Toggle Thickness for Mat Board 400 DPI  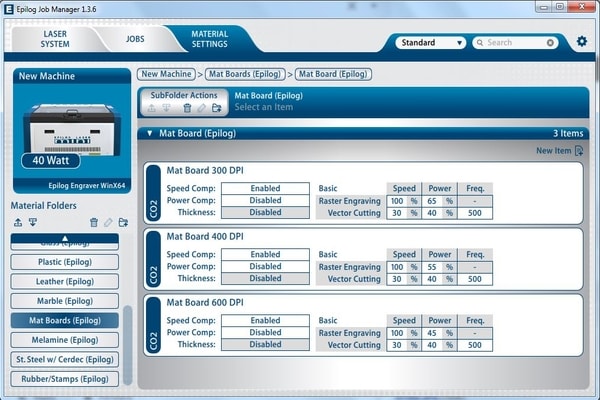coord(265,278)
